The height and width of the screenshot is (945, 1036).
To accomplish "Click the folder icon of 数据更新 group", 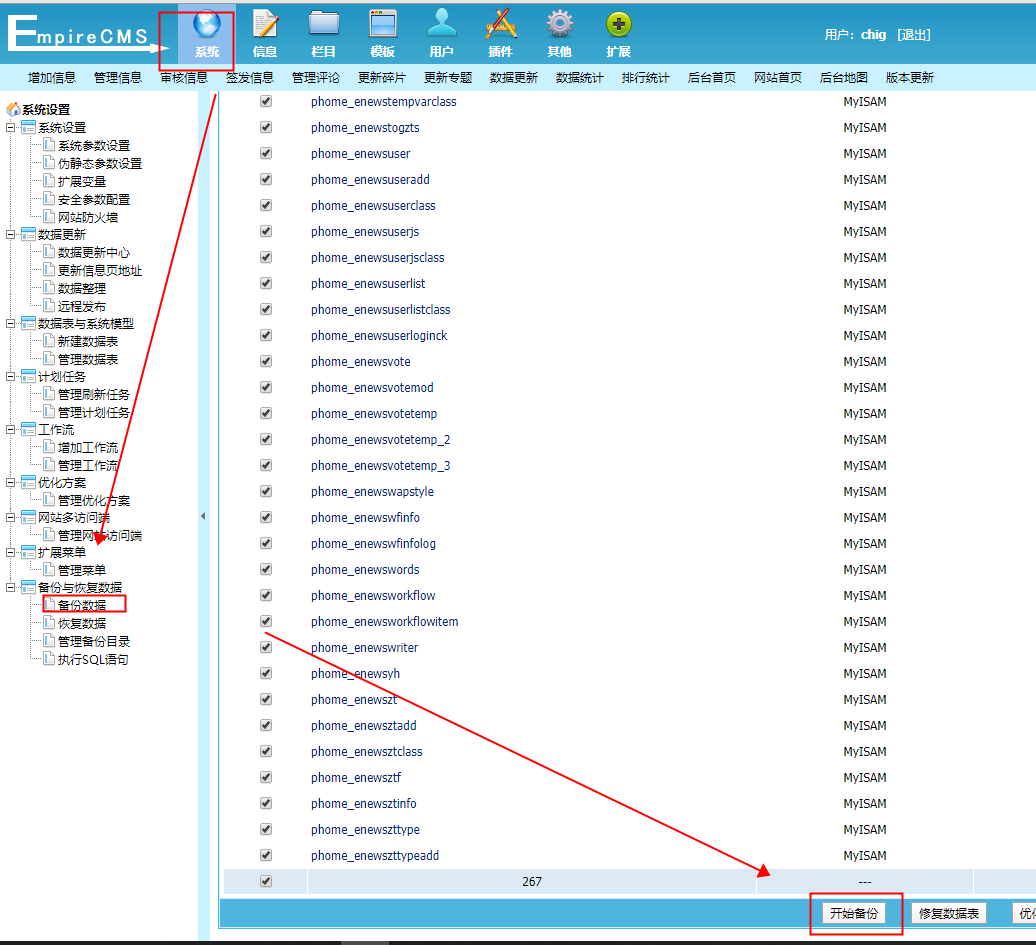I will coord(28,234).
